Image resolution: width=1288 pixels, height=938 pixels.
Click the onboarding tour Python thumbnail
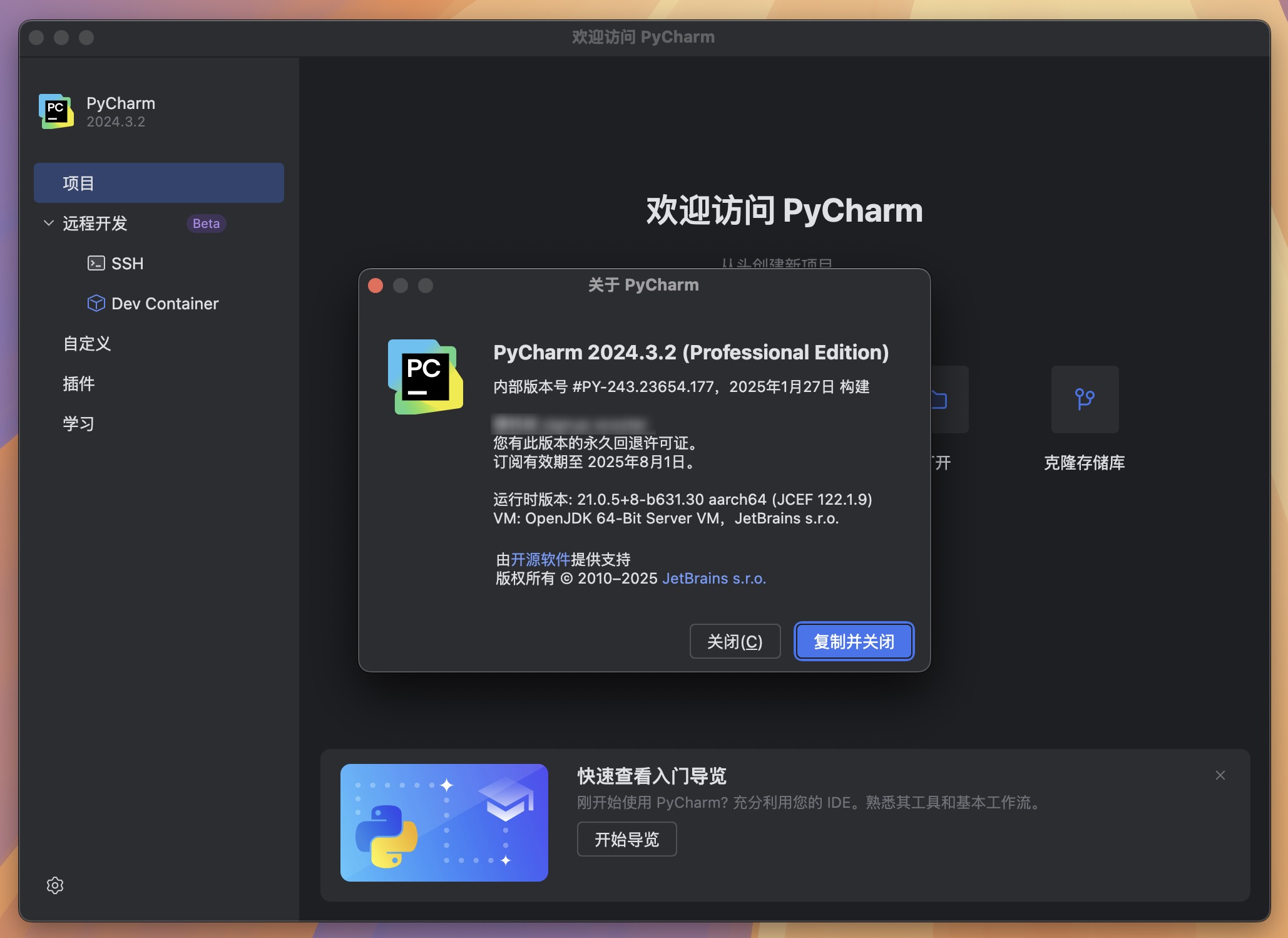point(444,822)
